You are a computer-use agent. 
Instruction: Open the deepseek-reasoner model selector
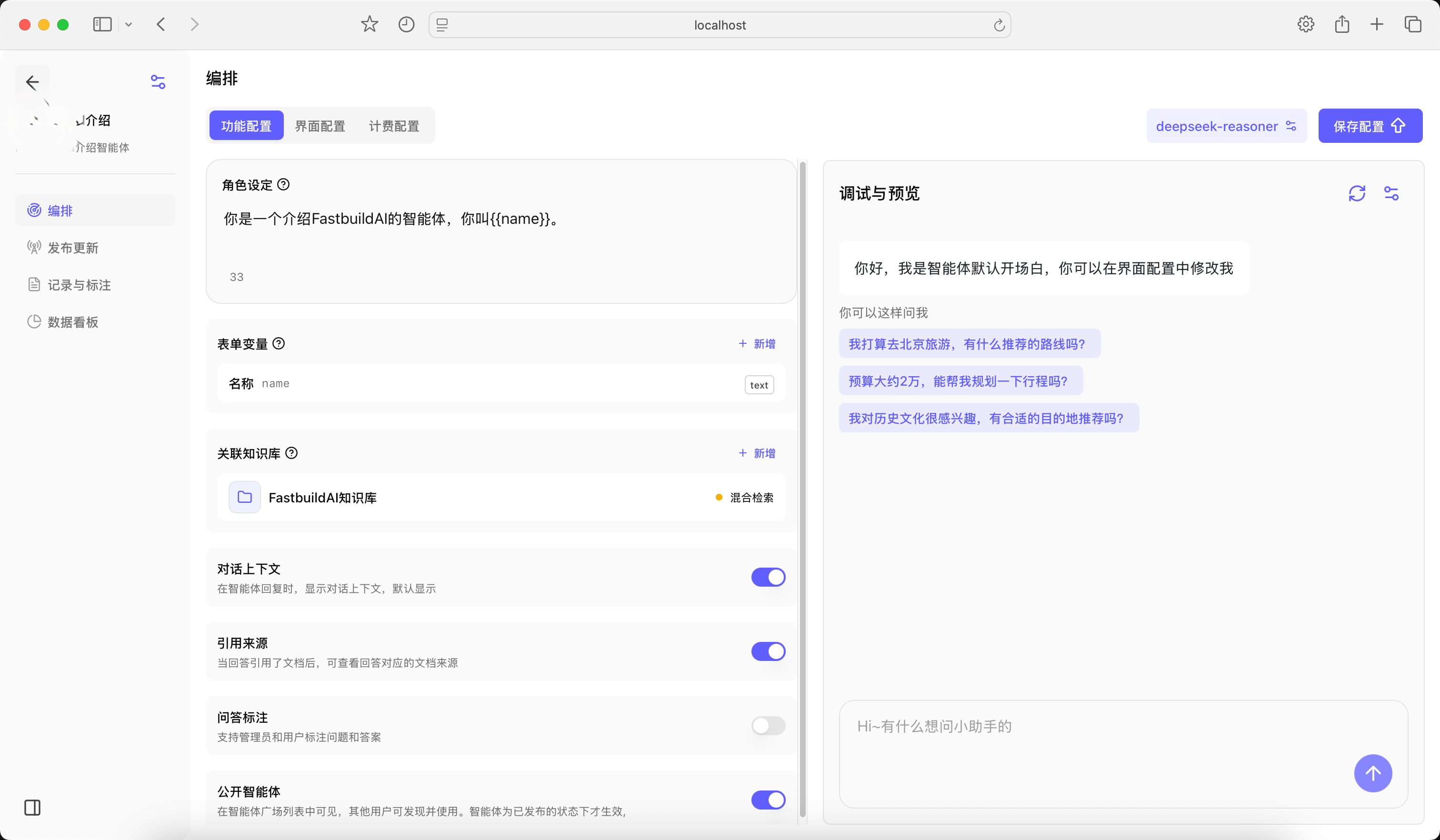[1226, 126]
